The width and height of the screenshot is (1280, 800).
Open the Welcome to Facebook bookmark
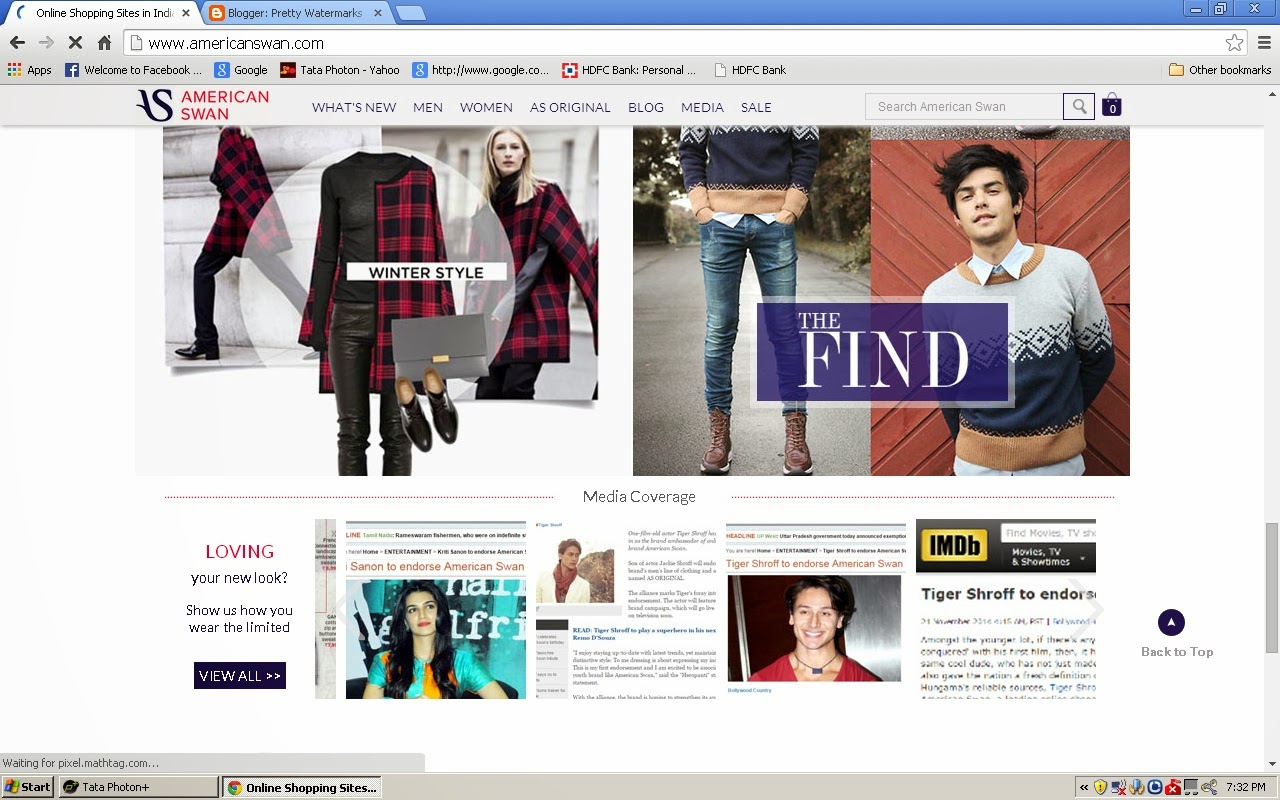click(133, 70)
